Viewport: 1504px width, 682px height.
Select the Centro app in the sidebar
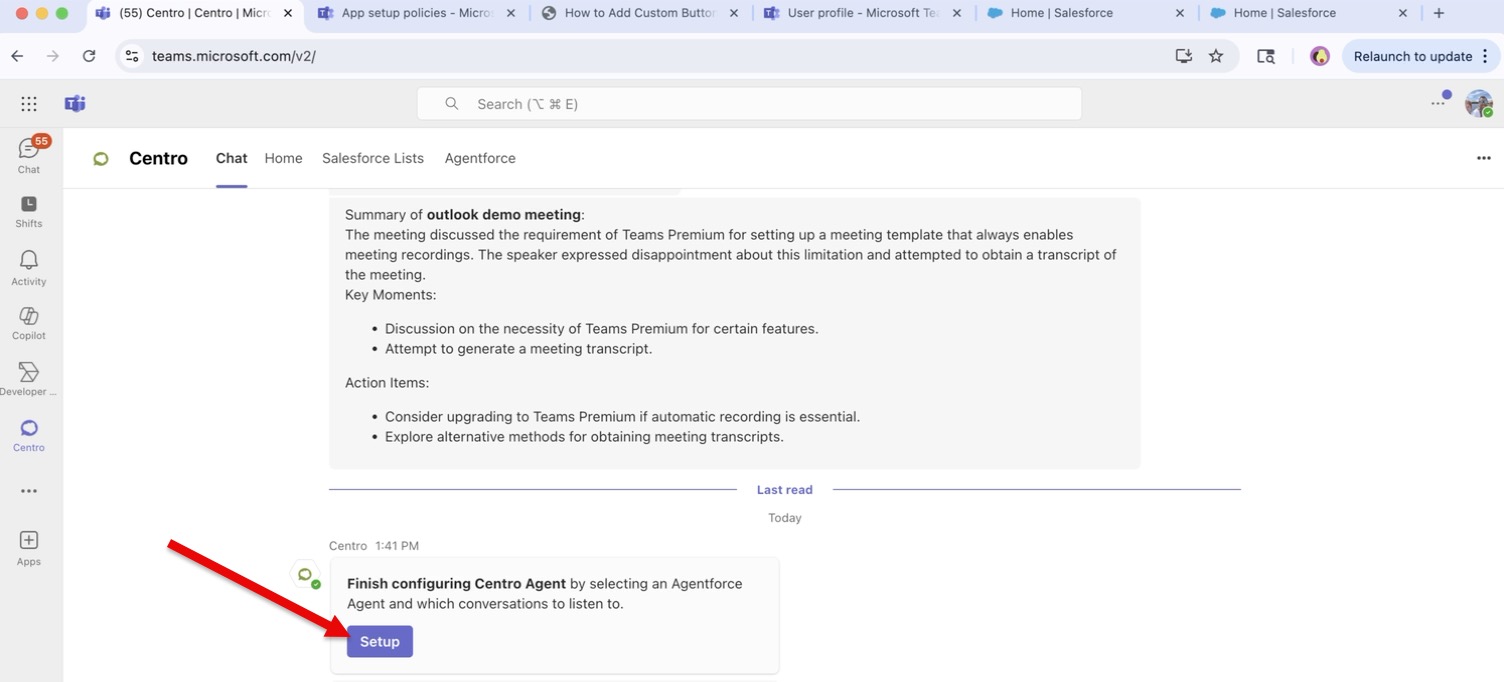click(x=29, y=435)
